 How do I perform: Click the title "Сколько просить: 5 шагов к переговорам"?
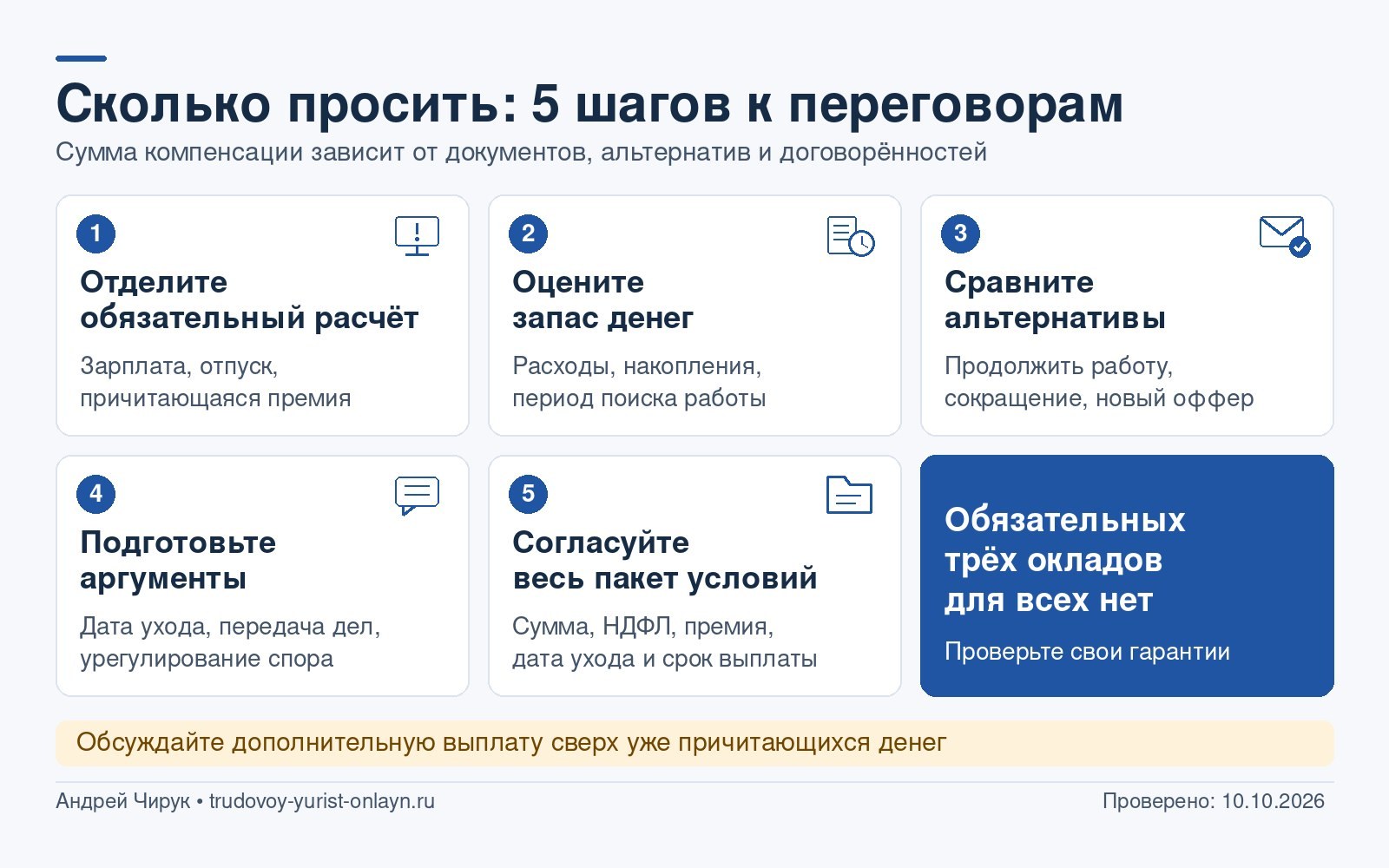tap(589, 104)
